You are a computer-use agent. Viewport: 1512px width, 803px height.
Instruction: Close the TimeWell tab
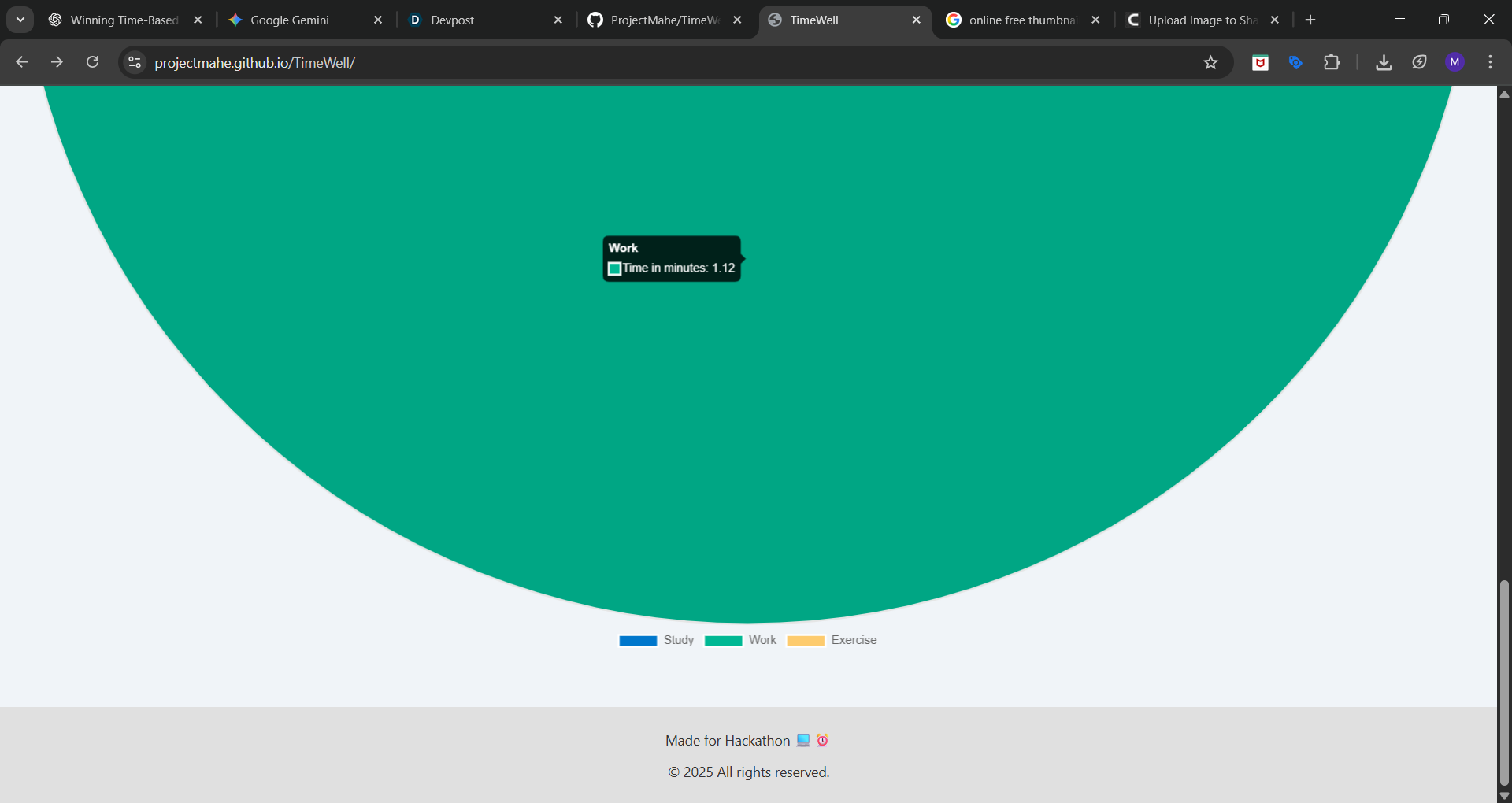coord(917,20)
